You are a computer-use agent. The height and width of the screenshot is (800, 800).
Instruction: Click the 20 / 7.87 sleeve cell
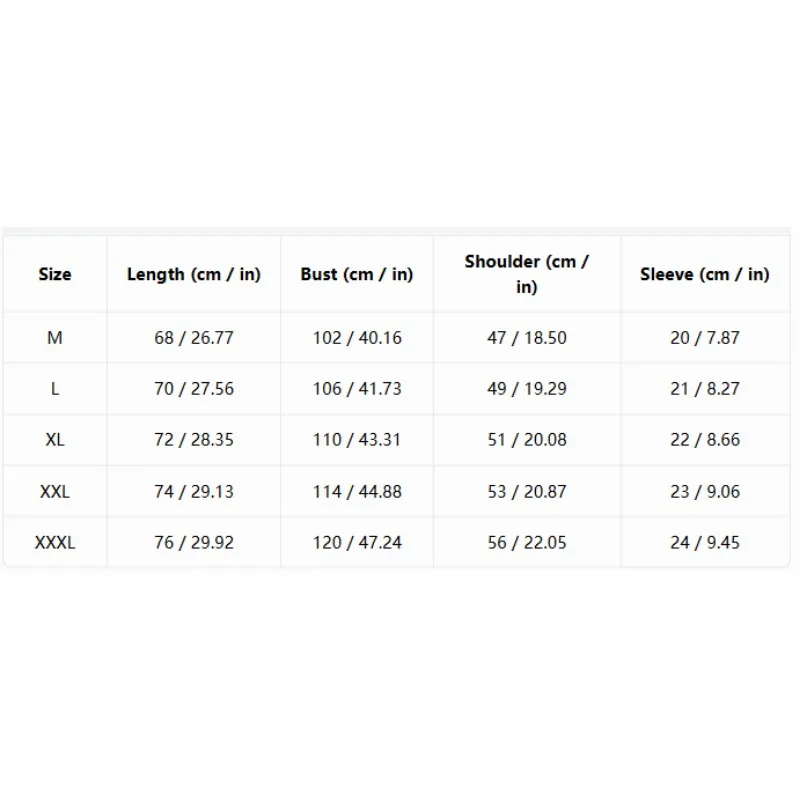point(705,338)
